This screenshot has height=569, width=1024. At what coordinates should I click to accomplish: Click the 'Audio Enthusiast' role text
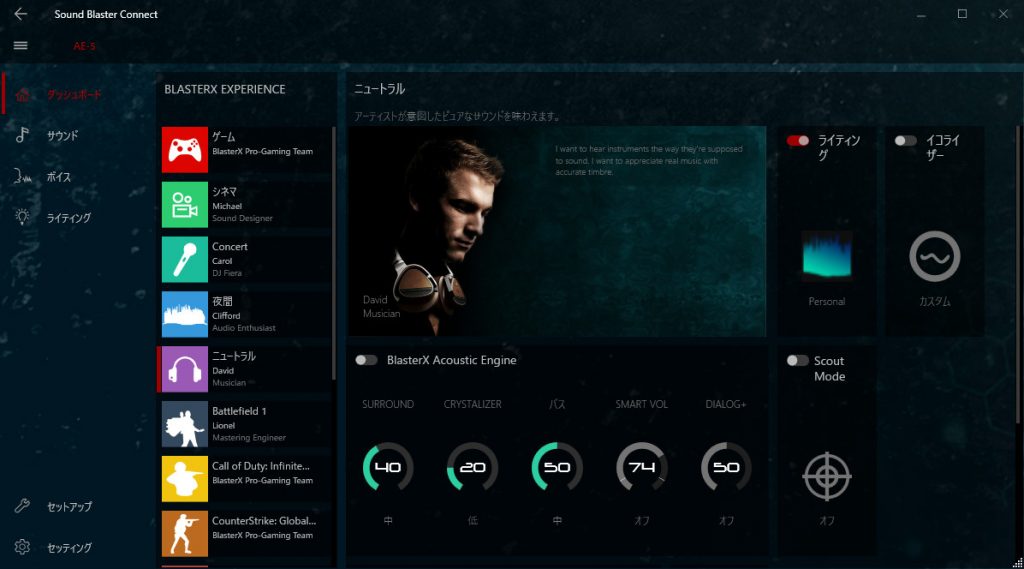point(244,328)
